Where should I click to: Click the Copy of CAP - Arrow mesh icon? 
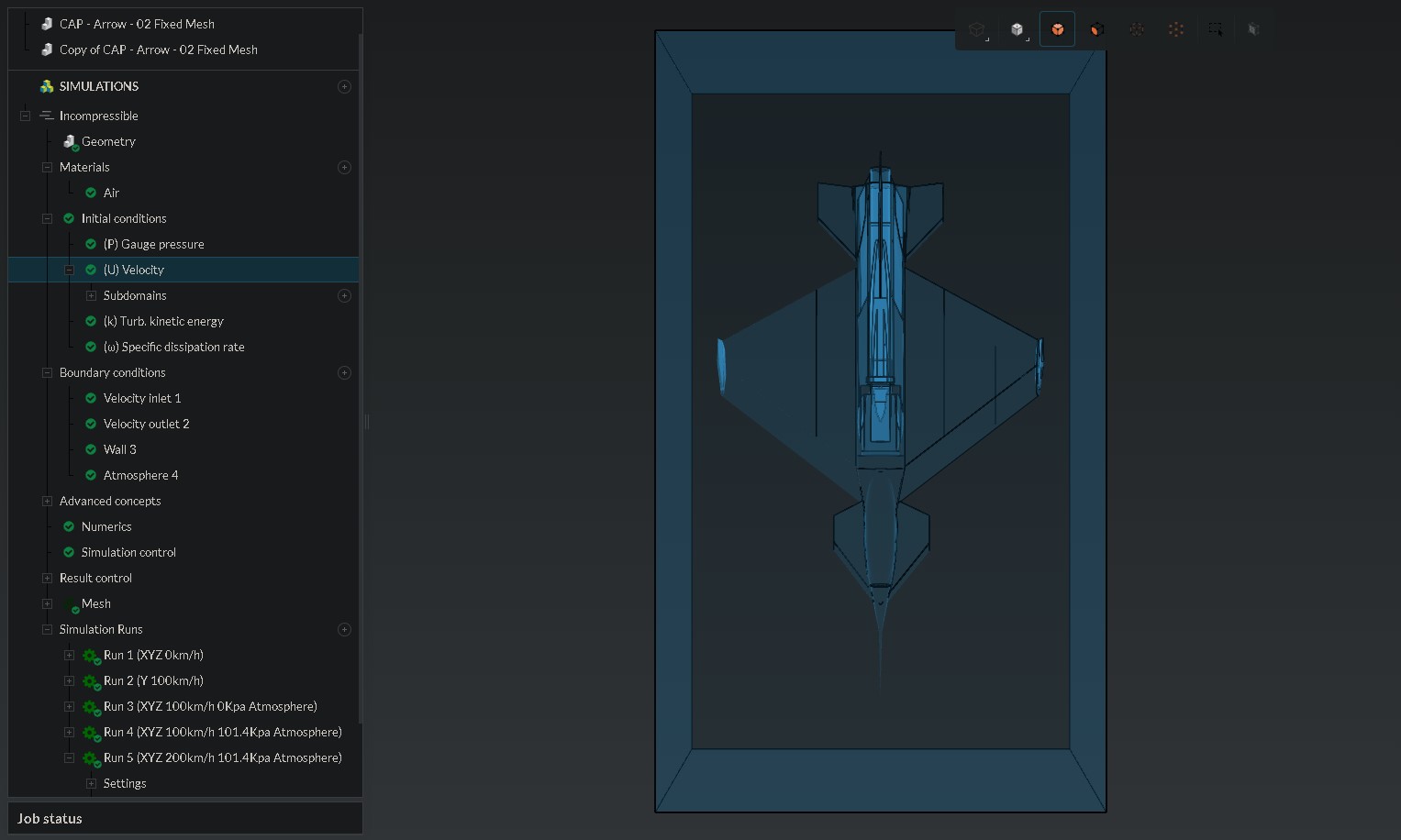(x=47, y=50)
